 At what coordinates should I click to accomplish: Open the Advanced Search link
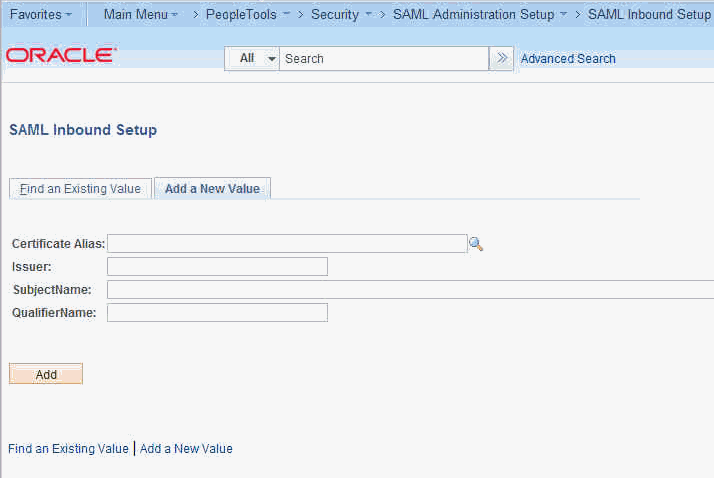pos(568,59)
